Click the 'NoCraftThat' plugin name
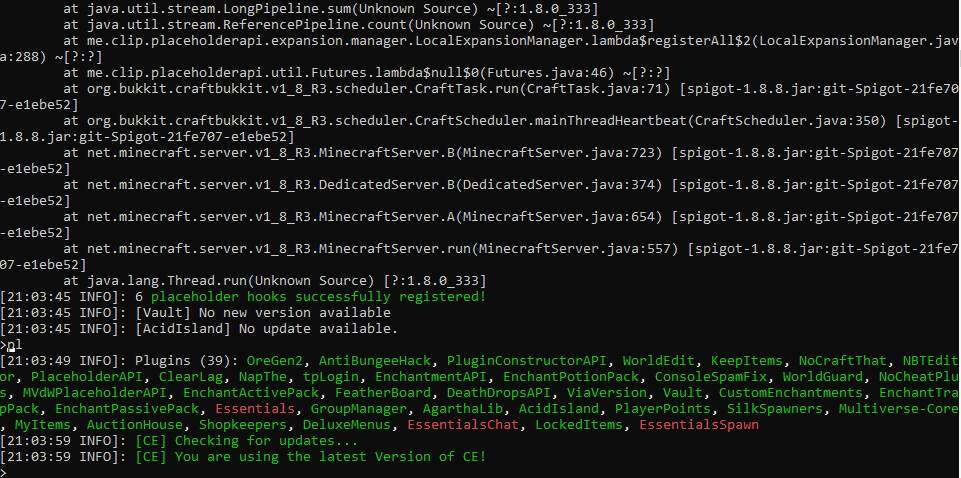 [x=843, y=360]
